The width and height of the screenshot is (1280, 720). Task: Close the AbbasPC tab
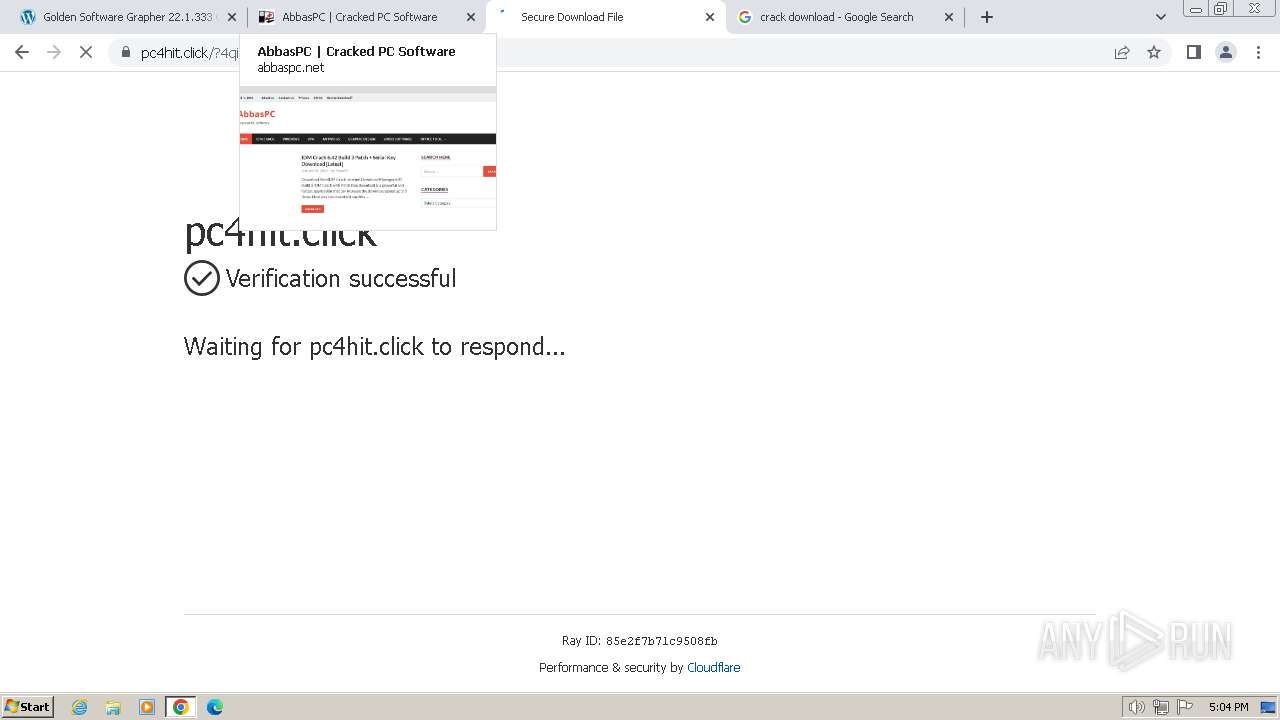471,17
